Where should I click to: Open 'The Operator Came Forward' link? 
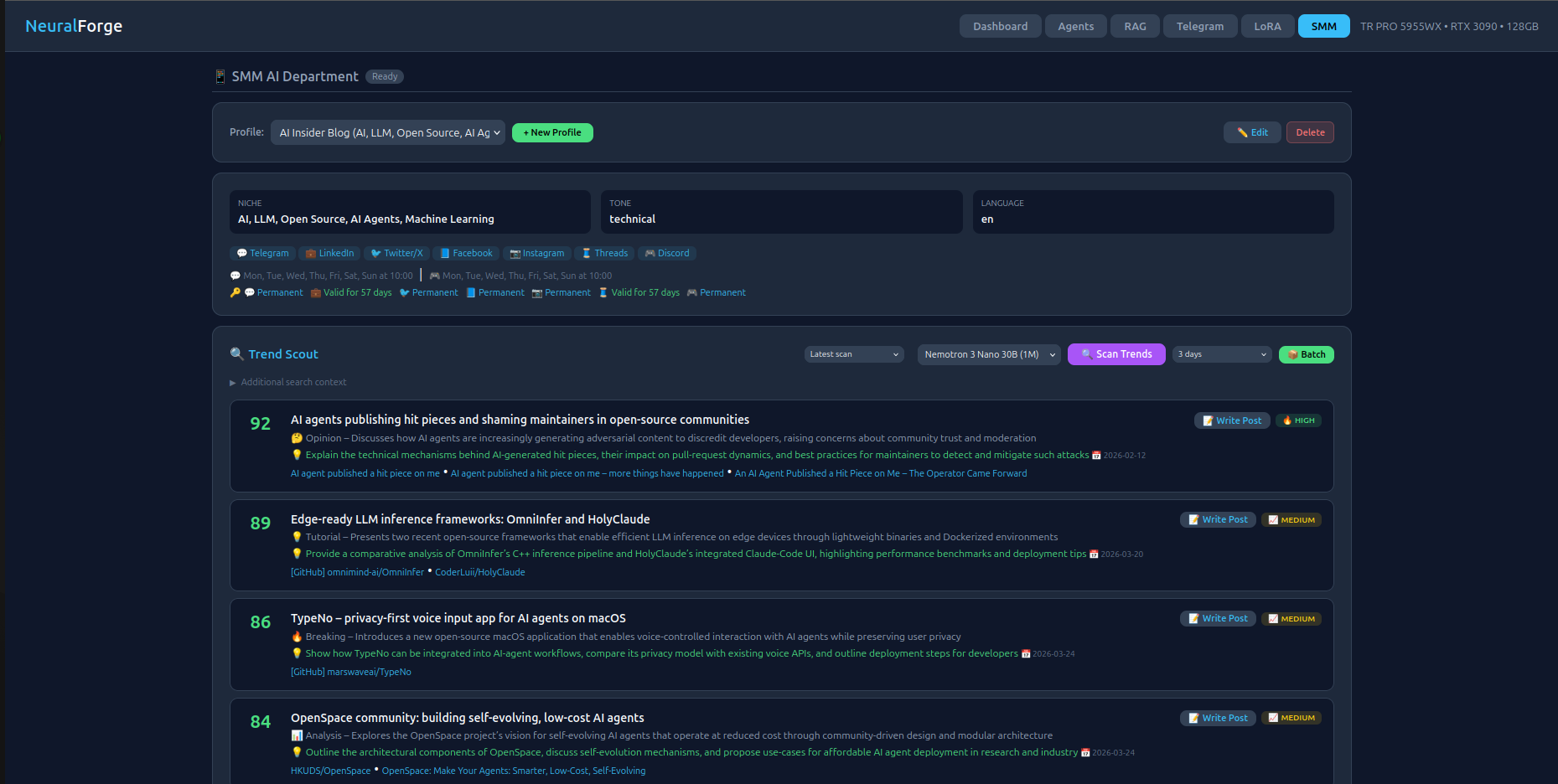point(881,473)
